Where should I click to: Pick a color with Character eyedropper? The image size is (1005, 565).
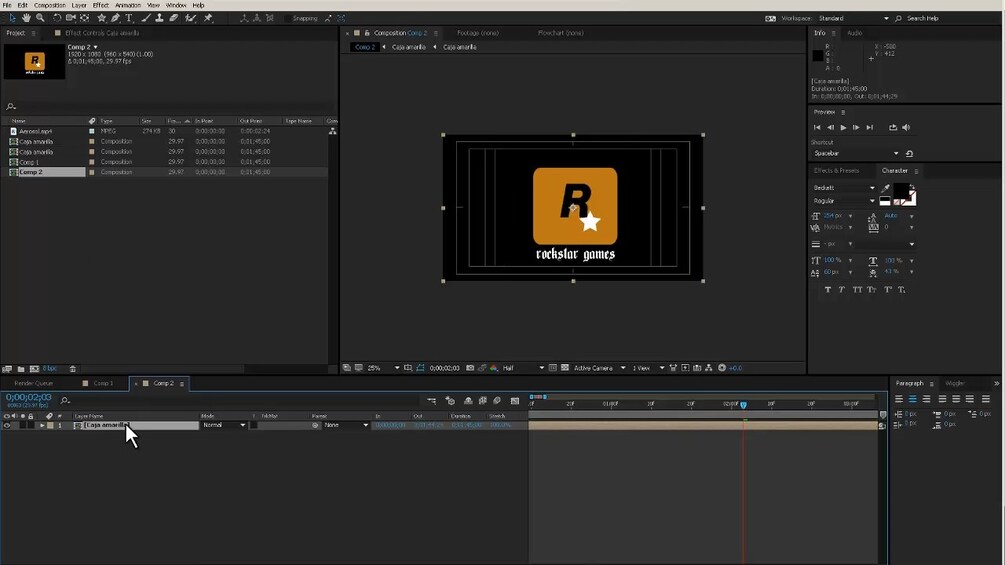pyautogui.click(x=885, y=188)
